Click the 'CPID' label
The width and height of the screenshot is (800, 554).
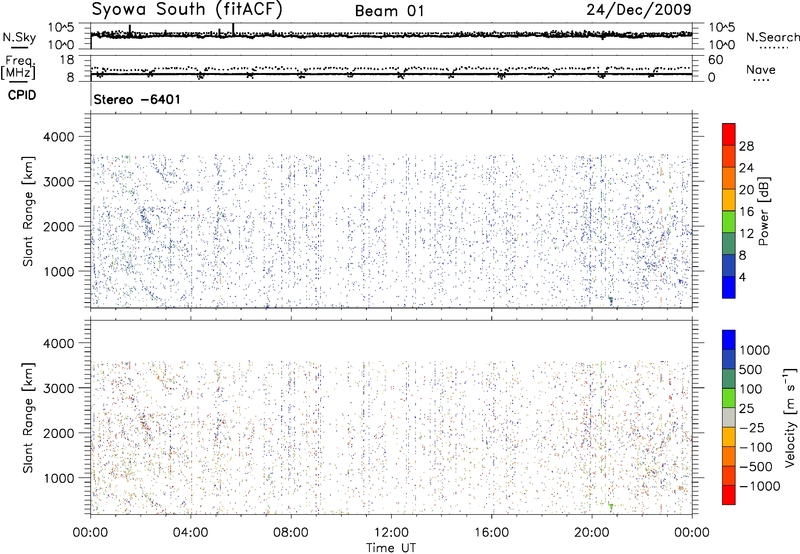coord(21,95)
